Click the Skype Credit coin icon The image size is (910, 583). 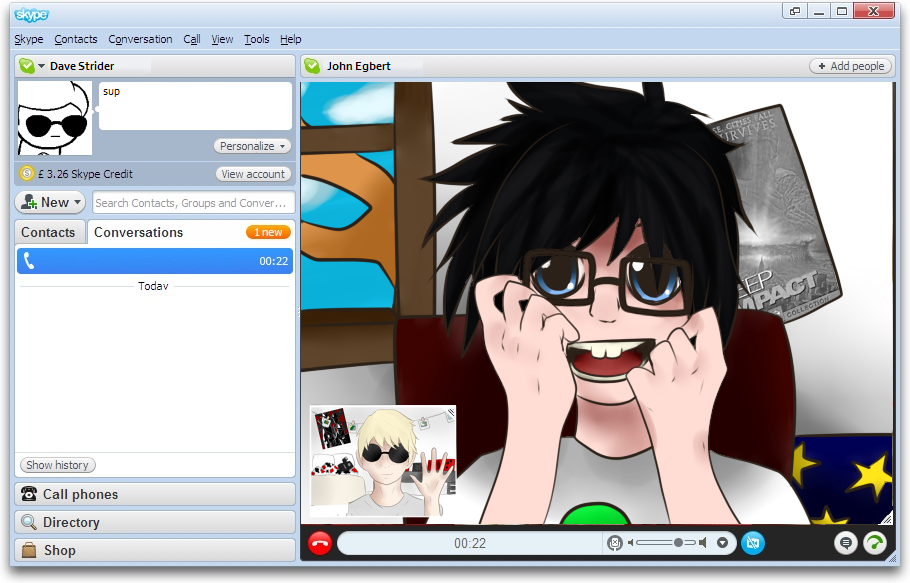coord(27,173)
